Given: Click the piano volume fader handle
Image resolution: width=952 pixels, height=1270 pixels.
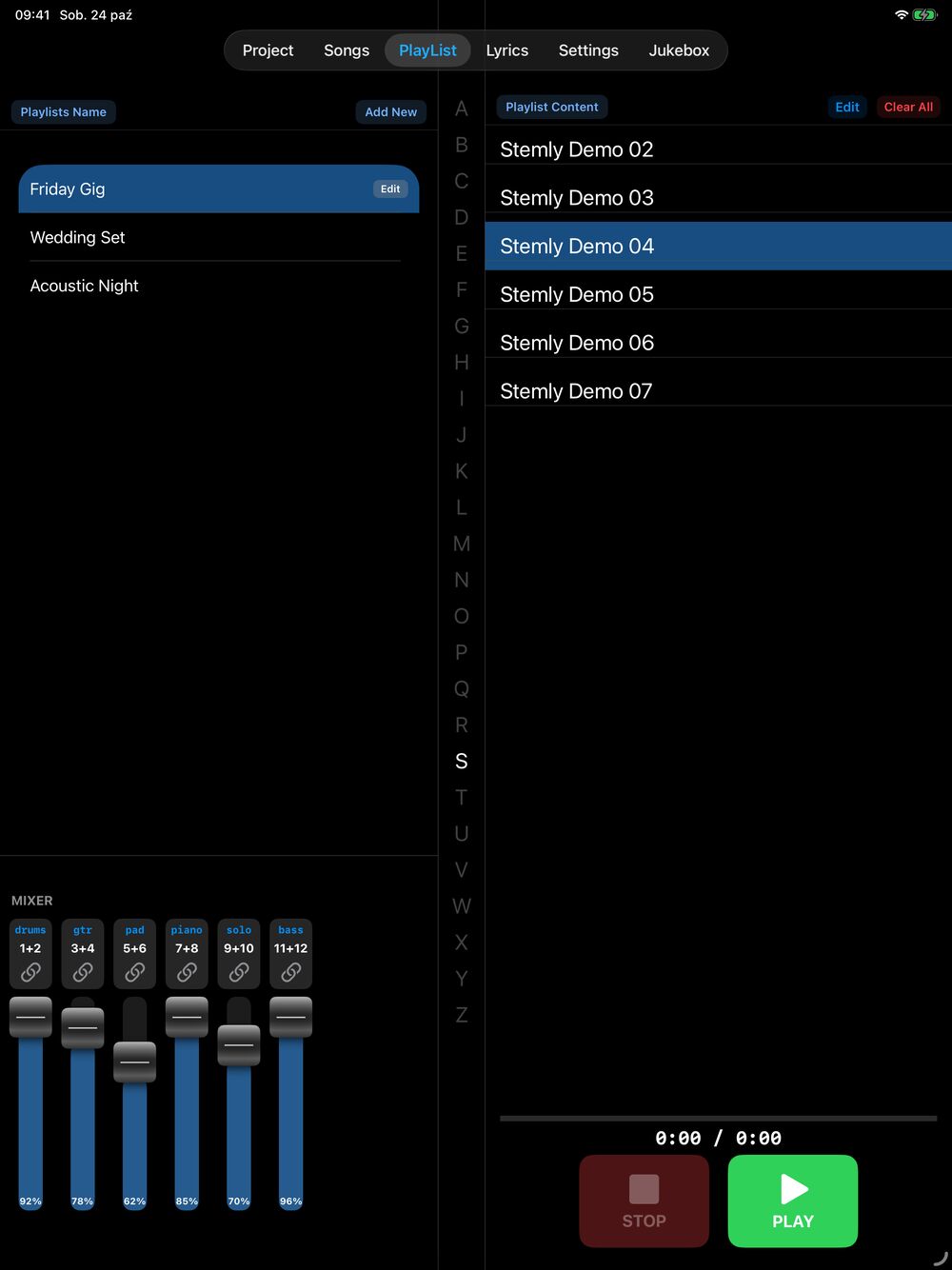Looking at the screenshot, I should [x=187, y=1017].
